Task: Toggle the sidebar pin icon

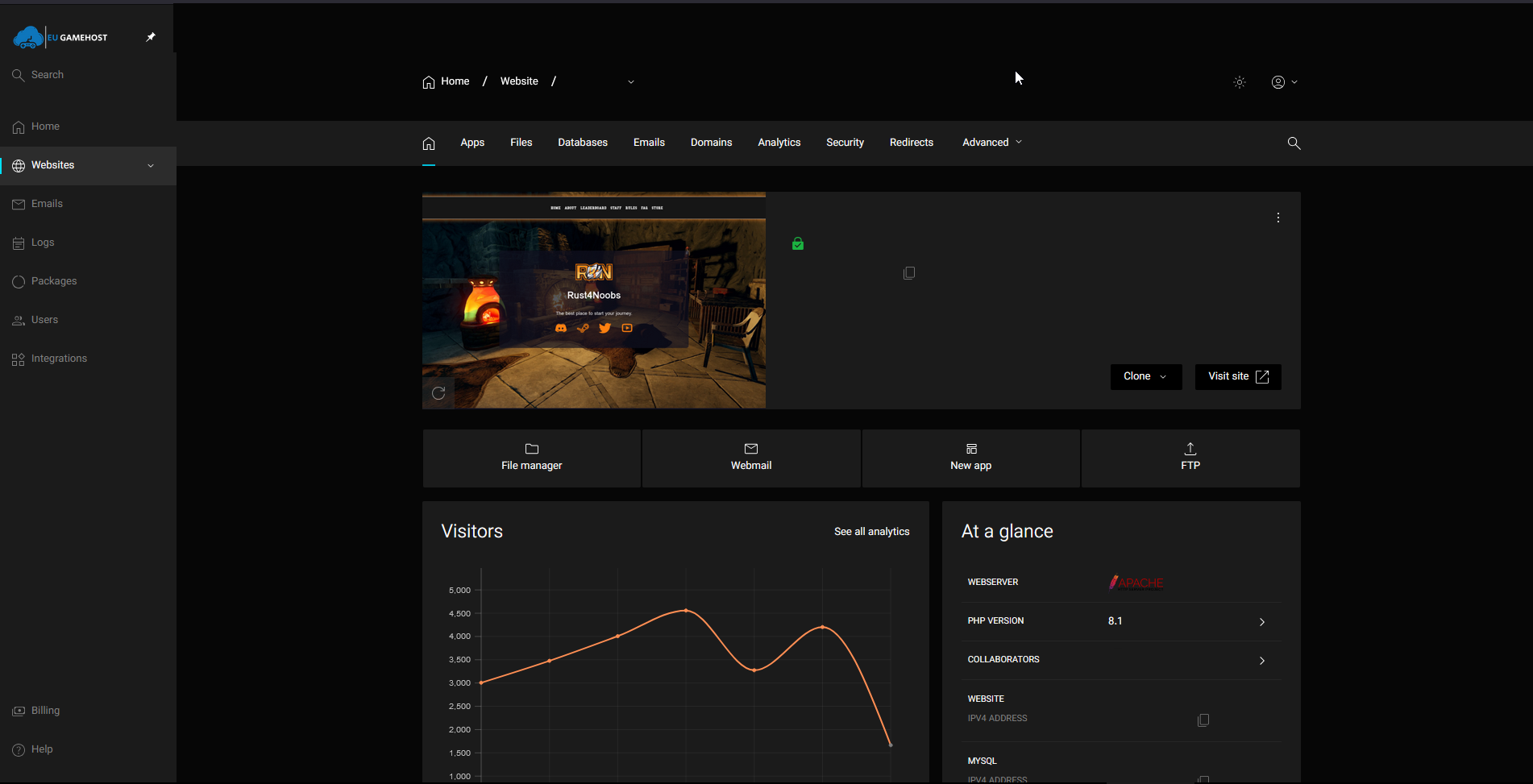Action: (x=151, y=37)
